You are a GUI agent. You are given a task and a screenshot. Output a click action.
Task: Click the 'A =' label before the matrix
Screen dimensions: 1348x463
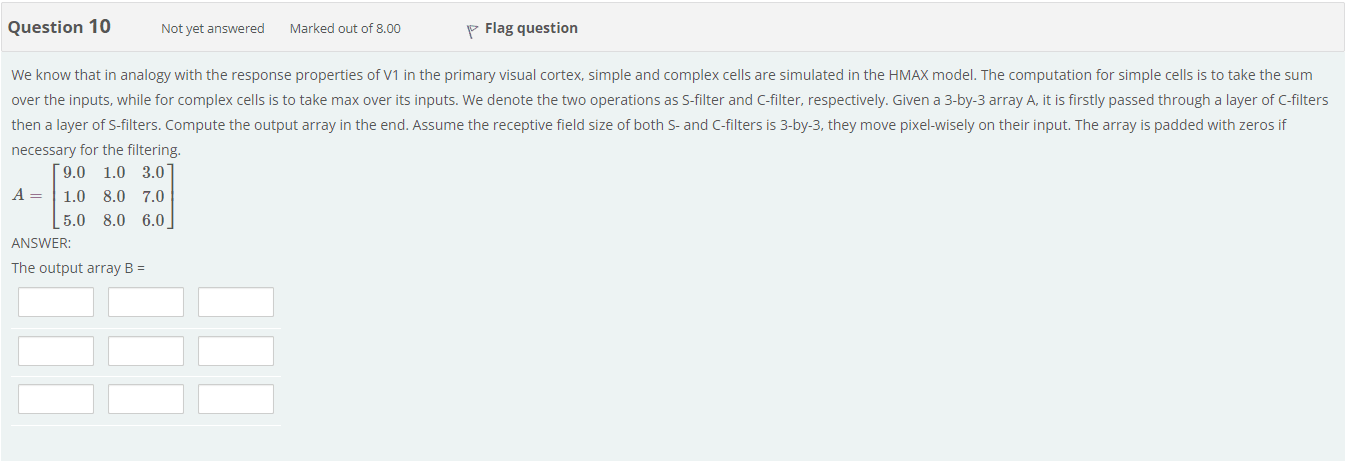(27, 196)
